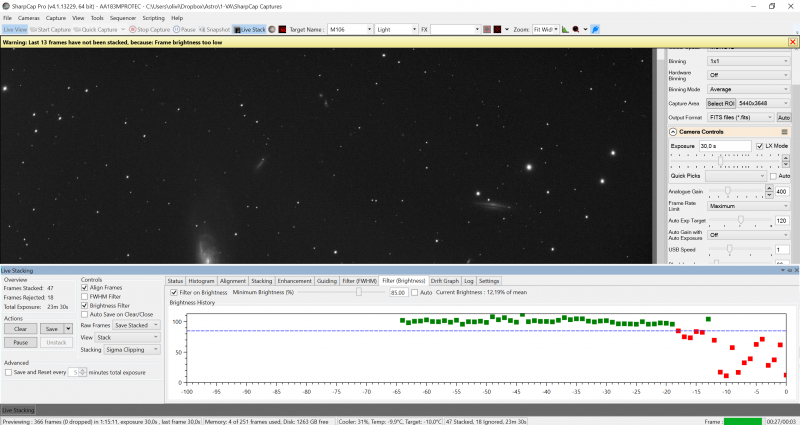Adjust the Auto Exp Target slider
This screenshot has width=800, height=425.
click(740, 220)
